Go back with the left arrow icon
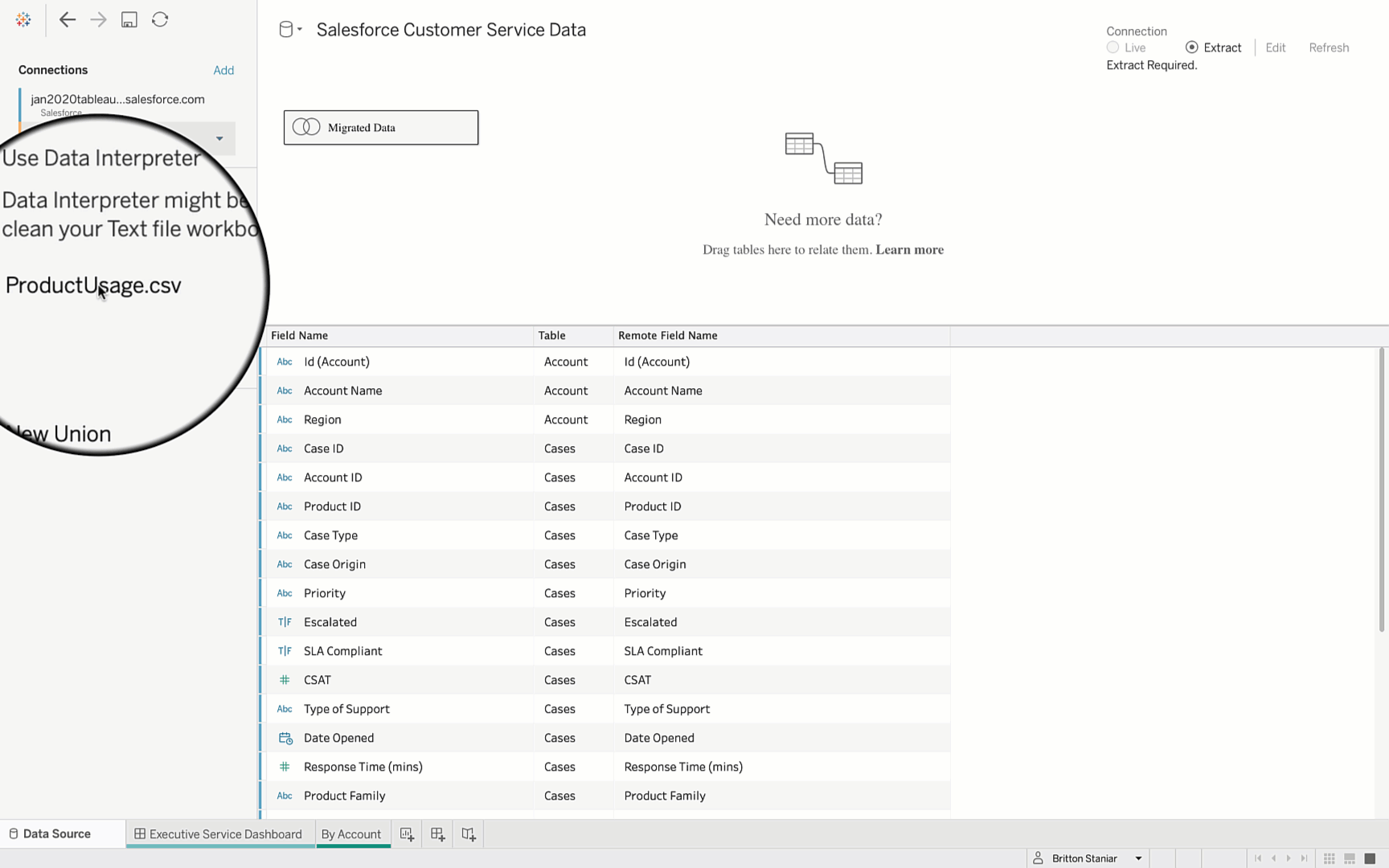 pos(68,20)
